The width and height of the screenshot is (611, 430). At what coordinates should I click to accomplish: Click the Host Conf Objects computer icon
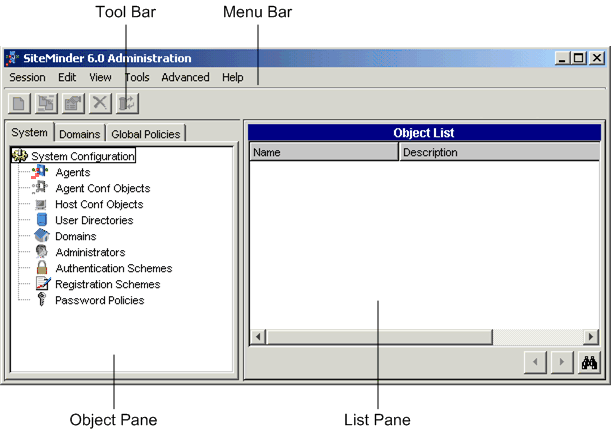click(x=41, y=204)
